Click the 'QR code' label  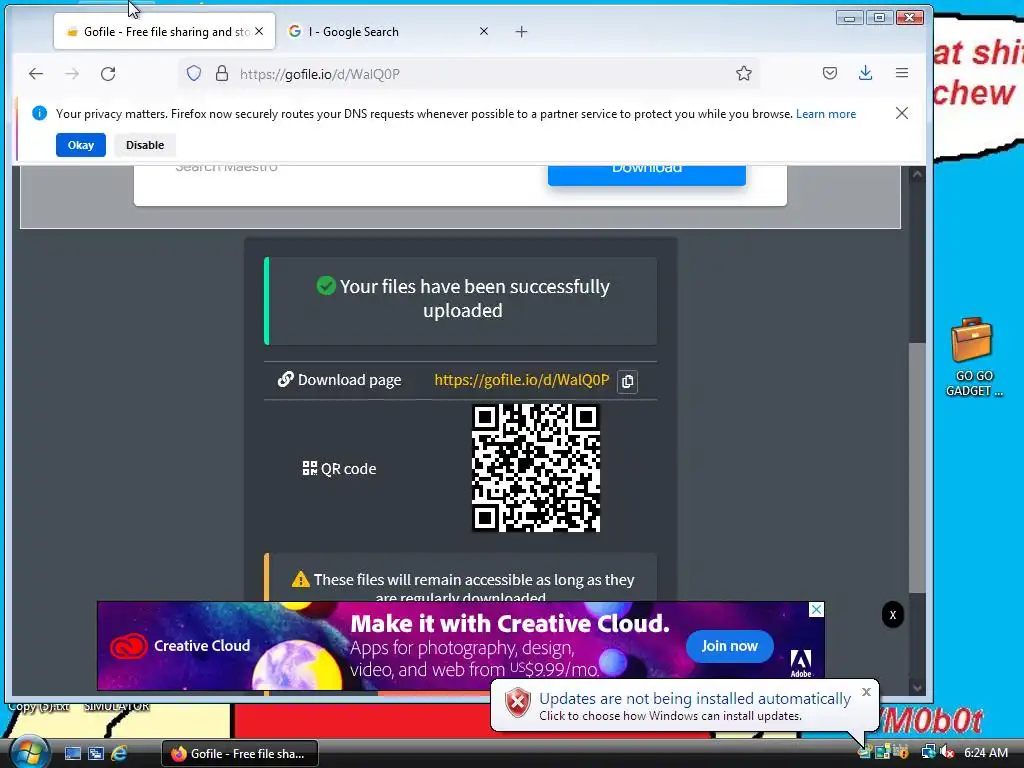(340, 469)
